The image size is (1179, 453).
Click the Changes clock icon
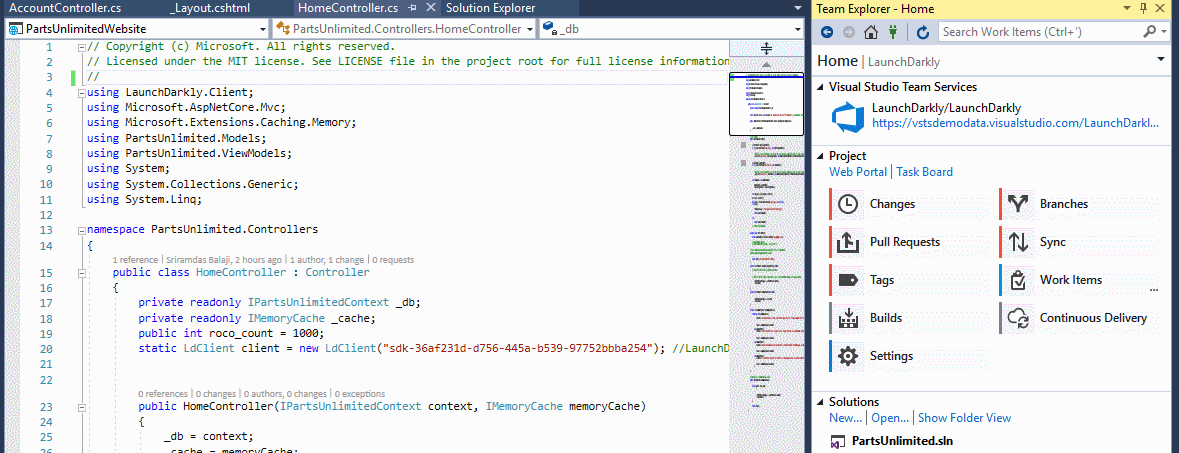pos(847,204)
